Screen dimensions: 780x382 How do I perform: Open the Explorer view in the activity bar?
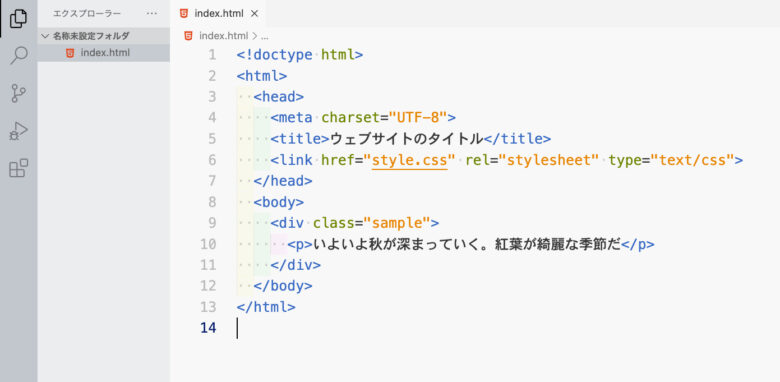pos(18,18)
